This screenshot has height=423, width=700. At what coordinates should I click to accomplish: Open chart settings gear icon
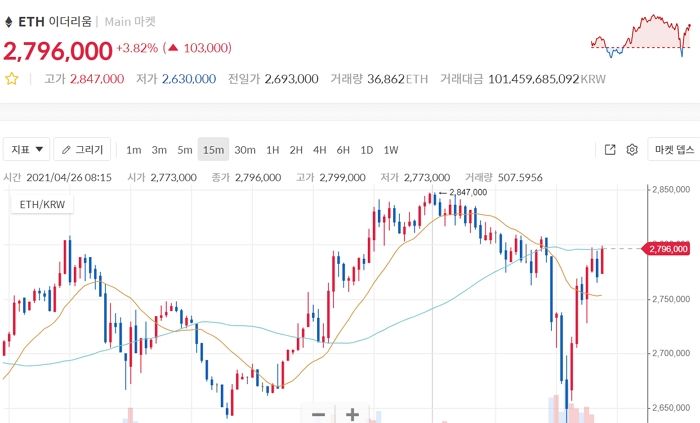[632, 150]
